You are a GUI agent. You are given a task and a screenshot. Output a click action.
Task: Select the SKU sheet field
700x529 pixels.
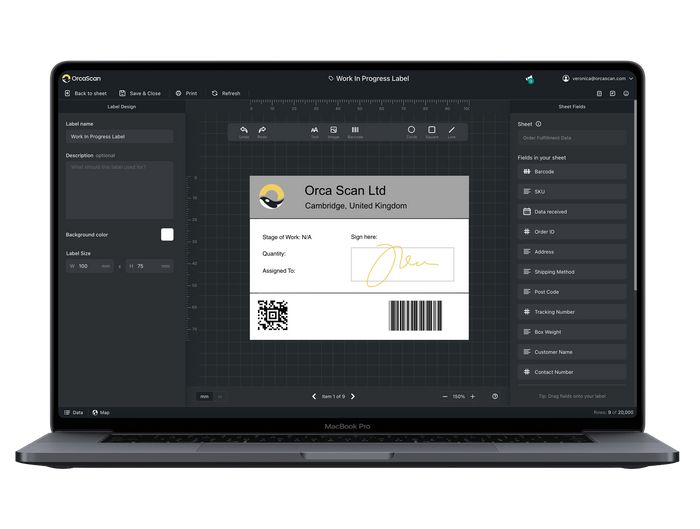tap(572, 192)
